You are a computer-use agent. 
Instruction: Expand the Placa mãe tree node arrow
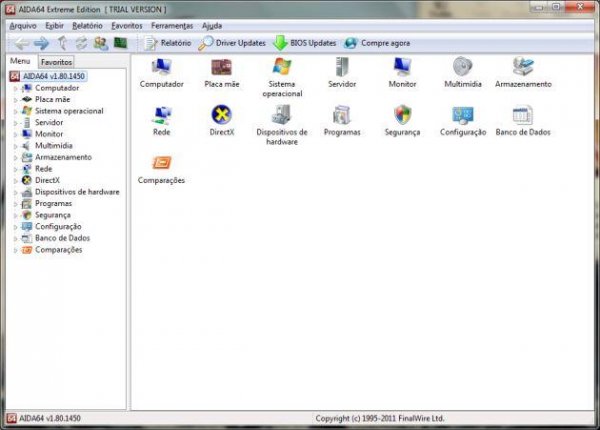click(x=16, y=100)
